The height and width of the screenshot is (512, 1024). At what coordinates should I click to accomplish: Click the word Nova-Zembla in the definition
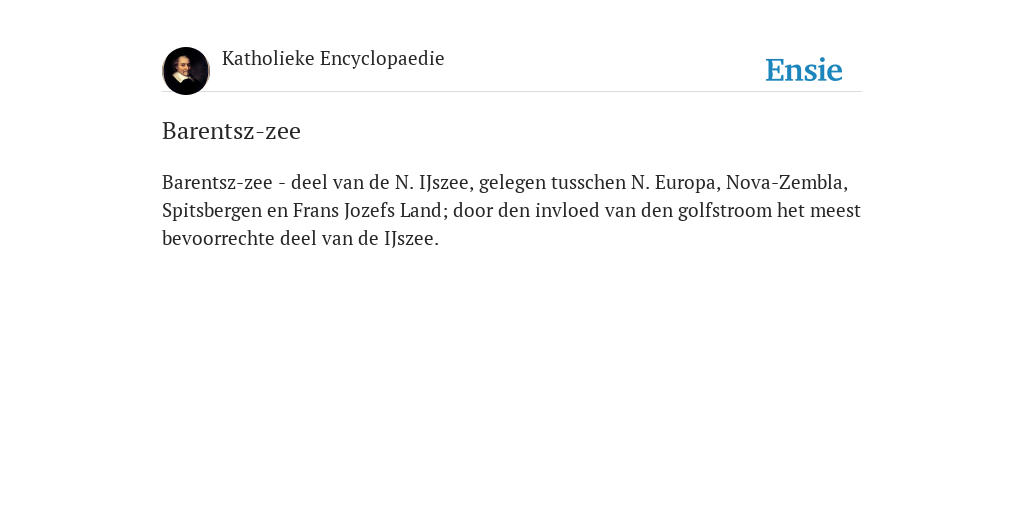786,183
